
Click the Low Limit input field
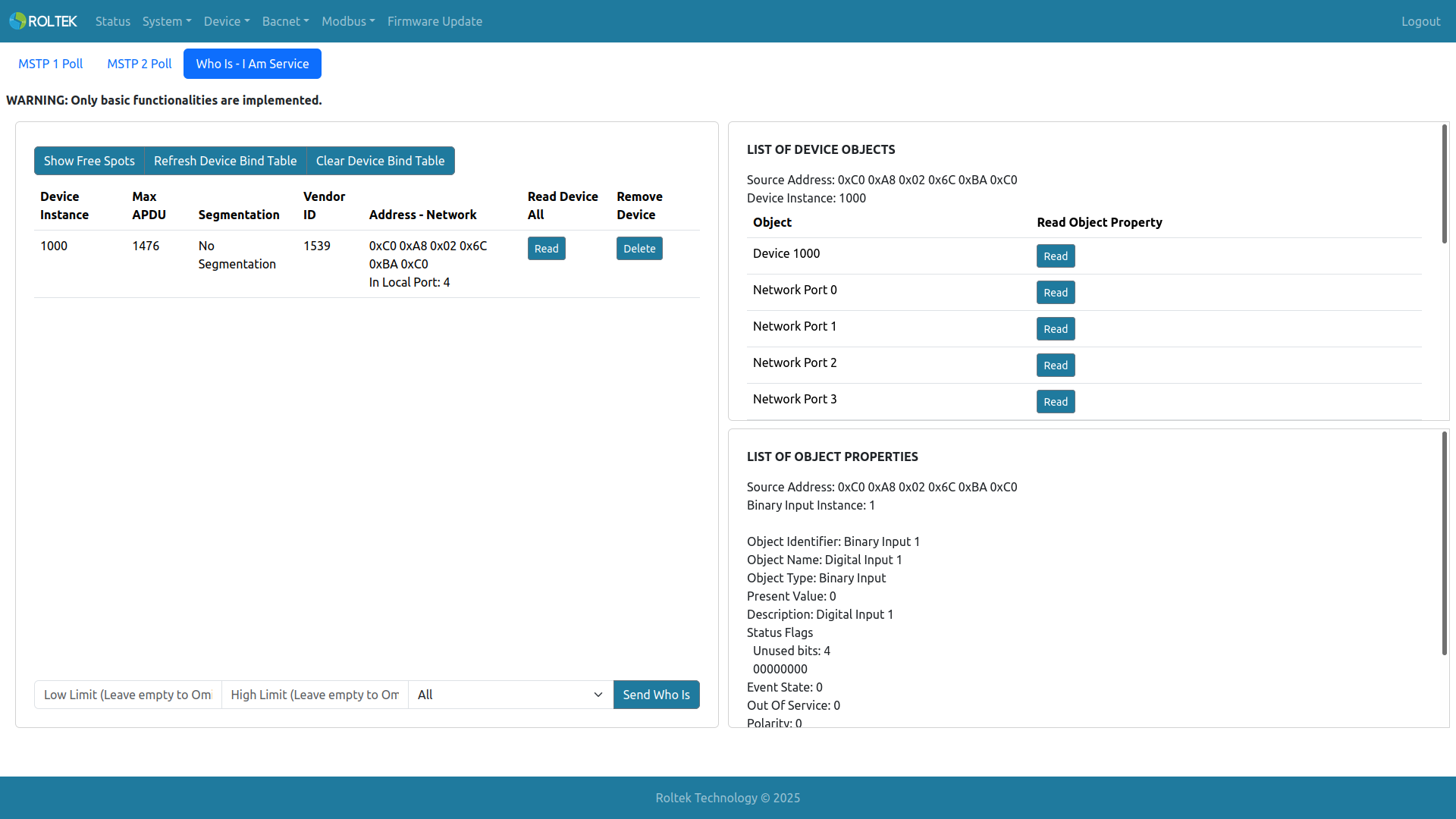pos(128,695)
